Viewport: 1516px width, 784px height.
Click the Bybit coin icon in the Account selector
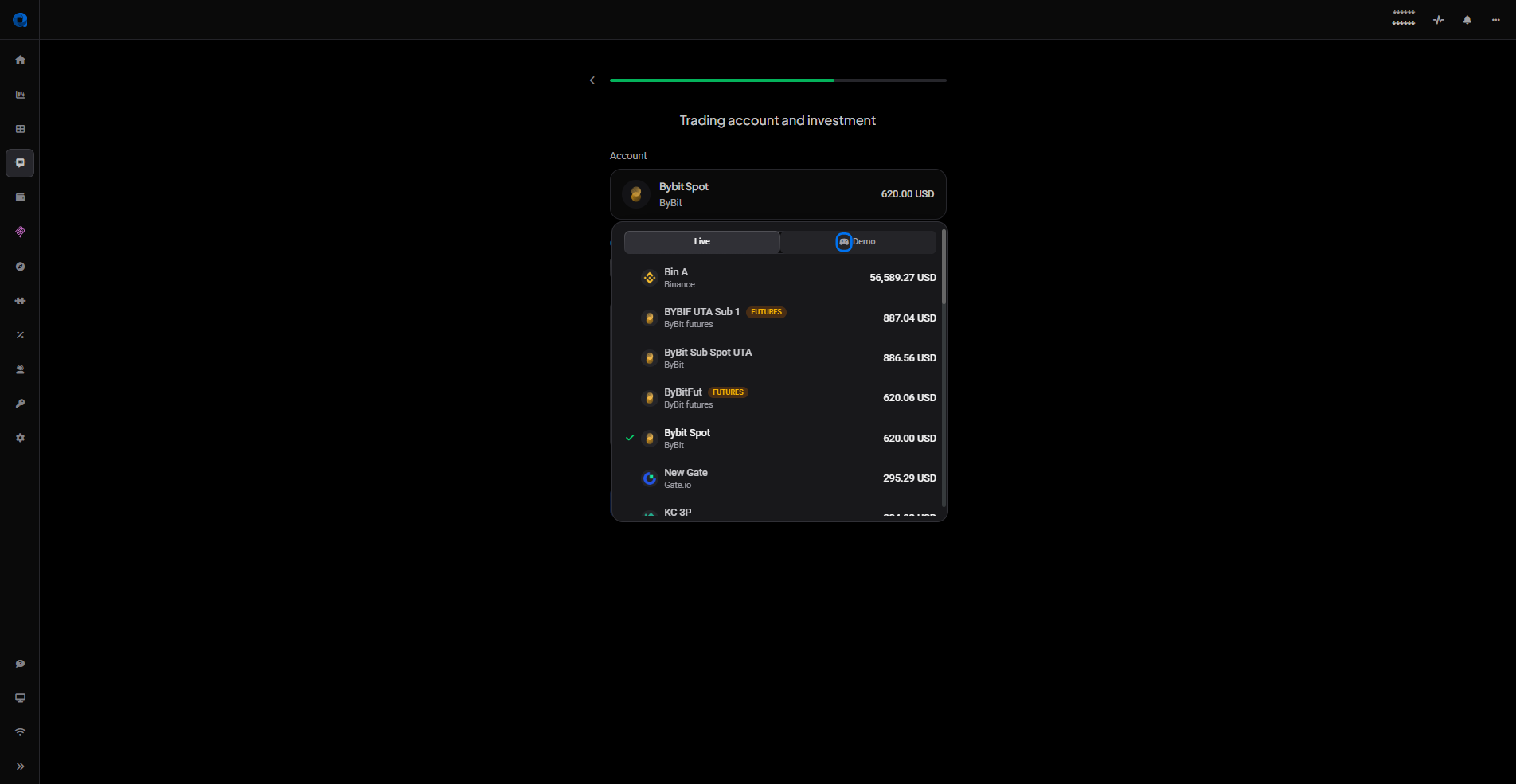(636, 194)
